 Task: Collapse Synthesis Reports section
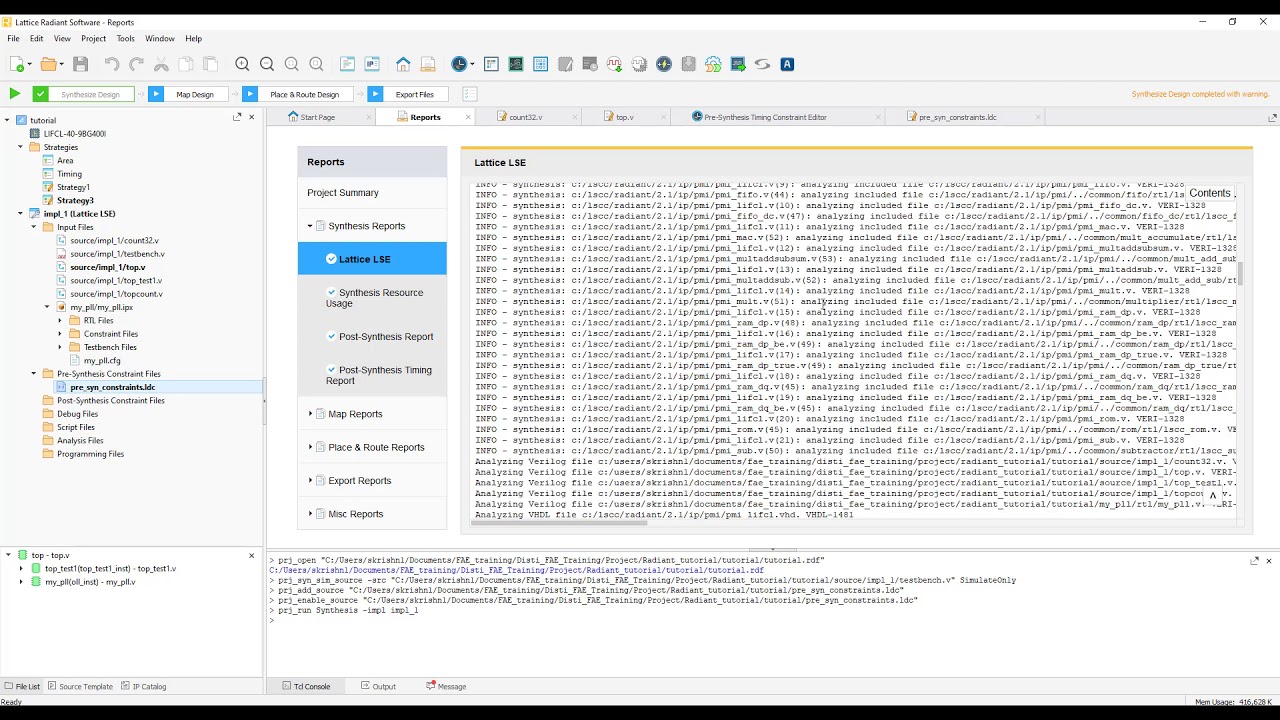click(311, 226)
